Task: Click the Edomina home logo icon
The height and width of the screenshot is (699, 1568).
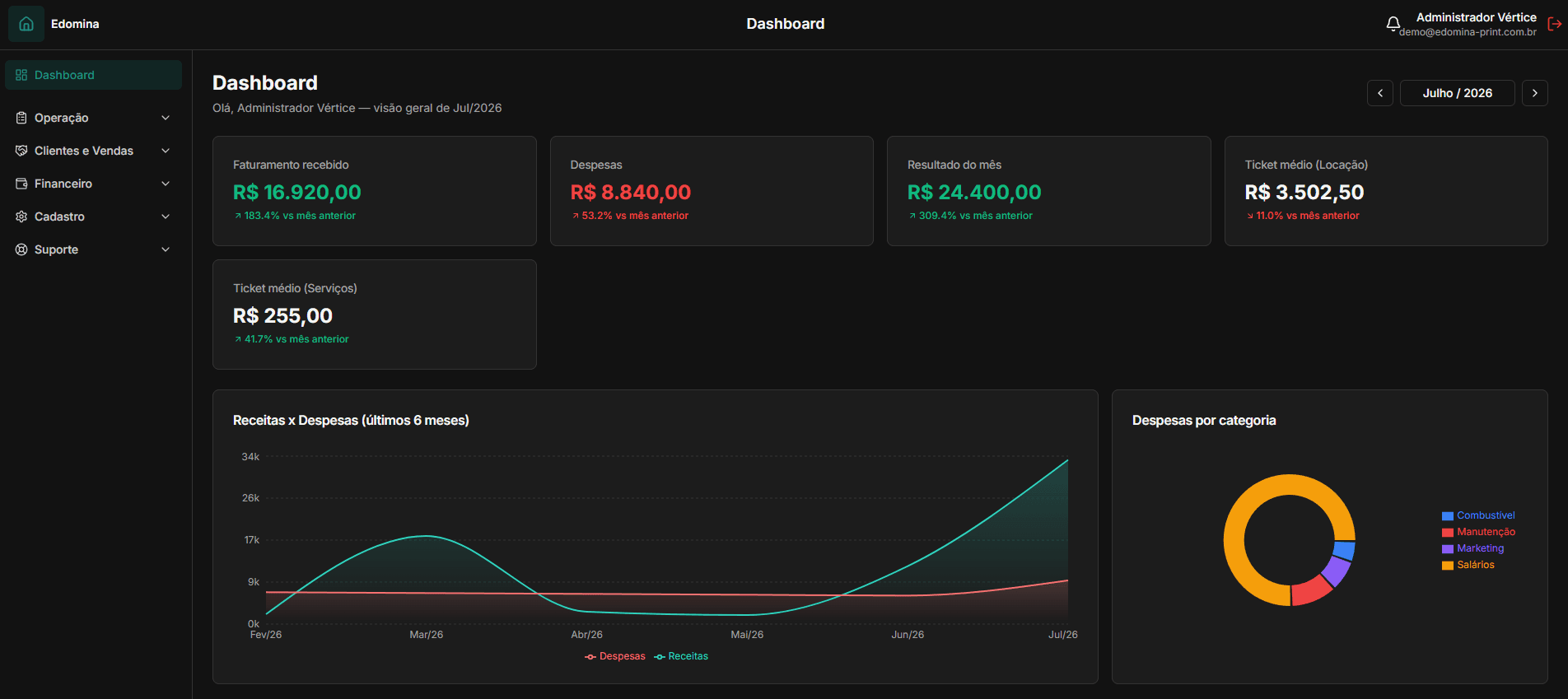Action: coord(26,24)
